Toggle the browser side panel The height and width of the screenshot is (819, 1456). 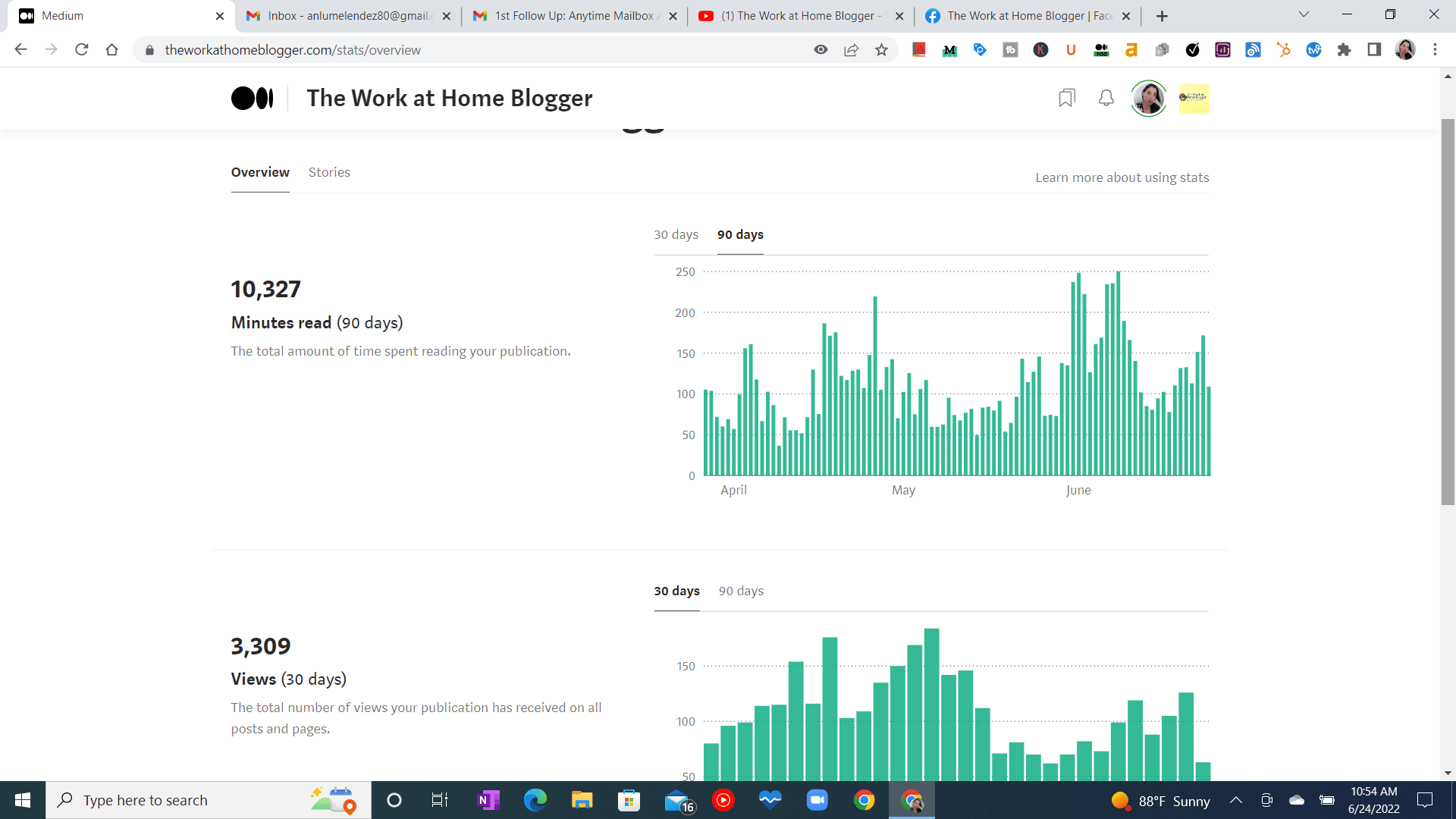coord(1374,49)
